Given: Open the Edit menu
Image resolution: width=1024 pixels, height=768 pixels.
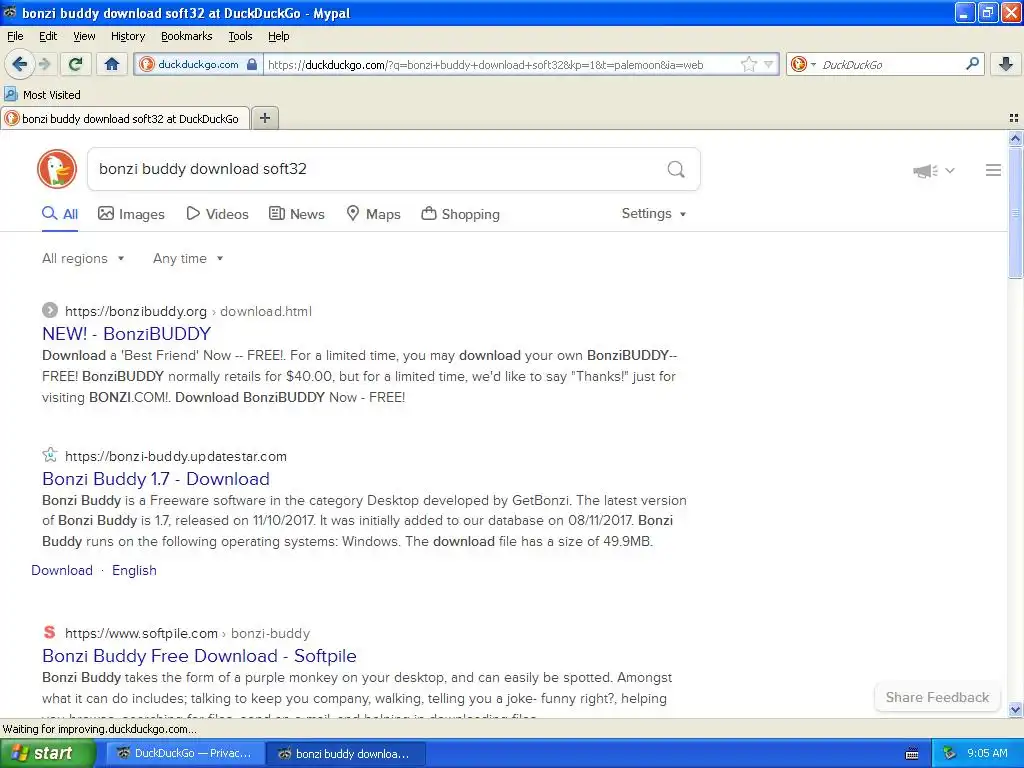Looking at the screenshot, I should 48,36.
